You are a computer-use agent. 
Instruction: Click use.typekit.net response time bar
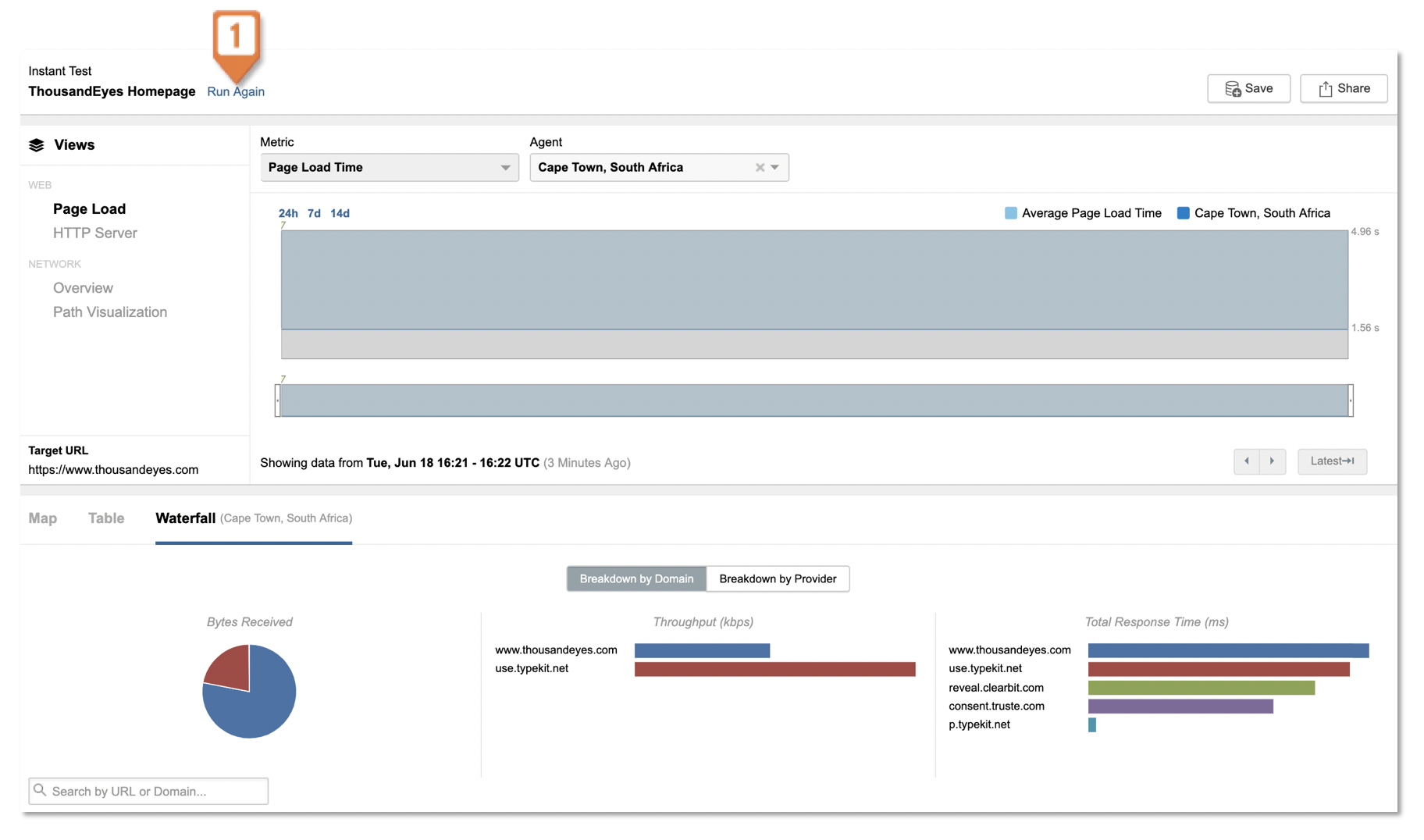pos(1219,669)
